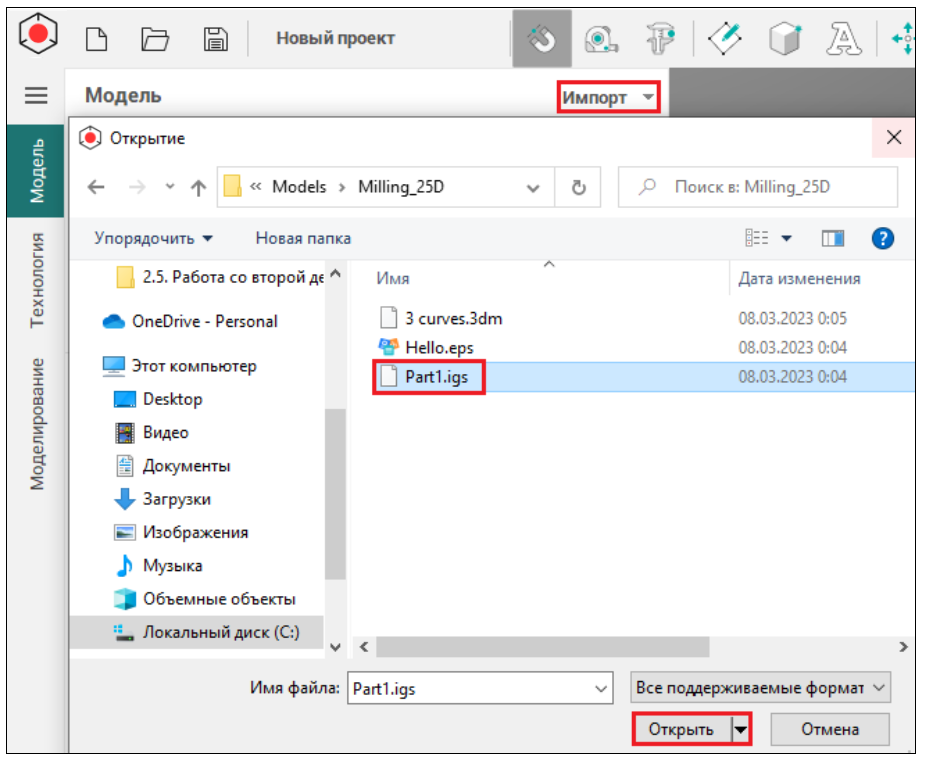Switch to the Моделирование side tab
Image resolution: width=926 pixels, height=764 pixels.
click(37, 423)
